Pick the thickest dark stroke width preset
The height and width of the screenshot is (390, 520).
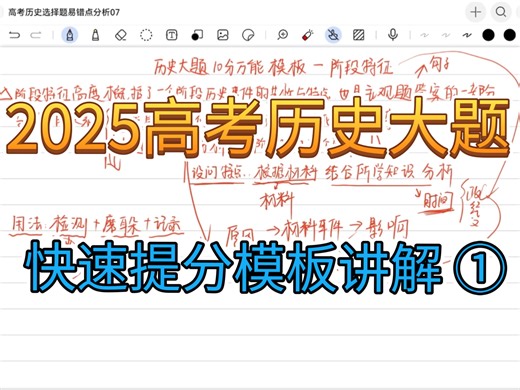pos(467,35)
